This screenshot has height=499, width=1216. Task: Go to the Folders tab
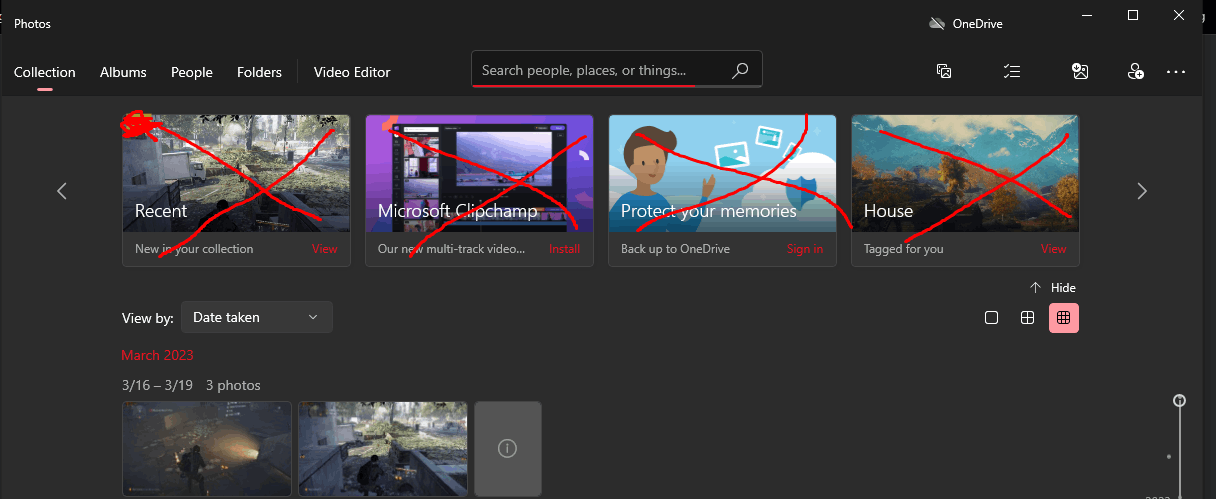[x=259, y=72]
